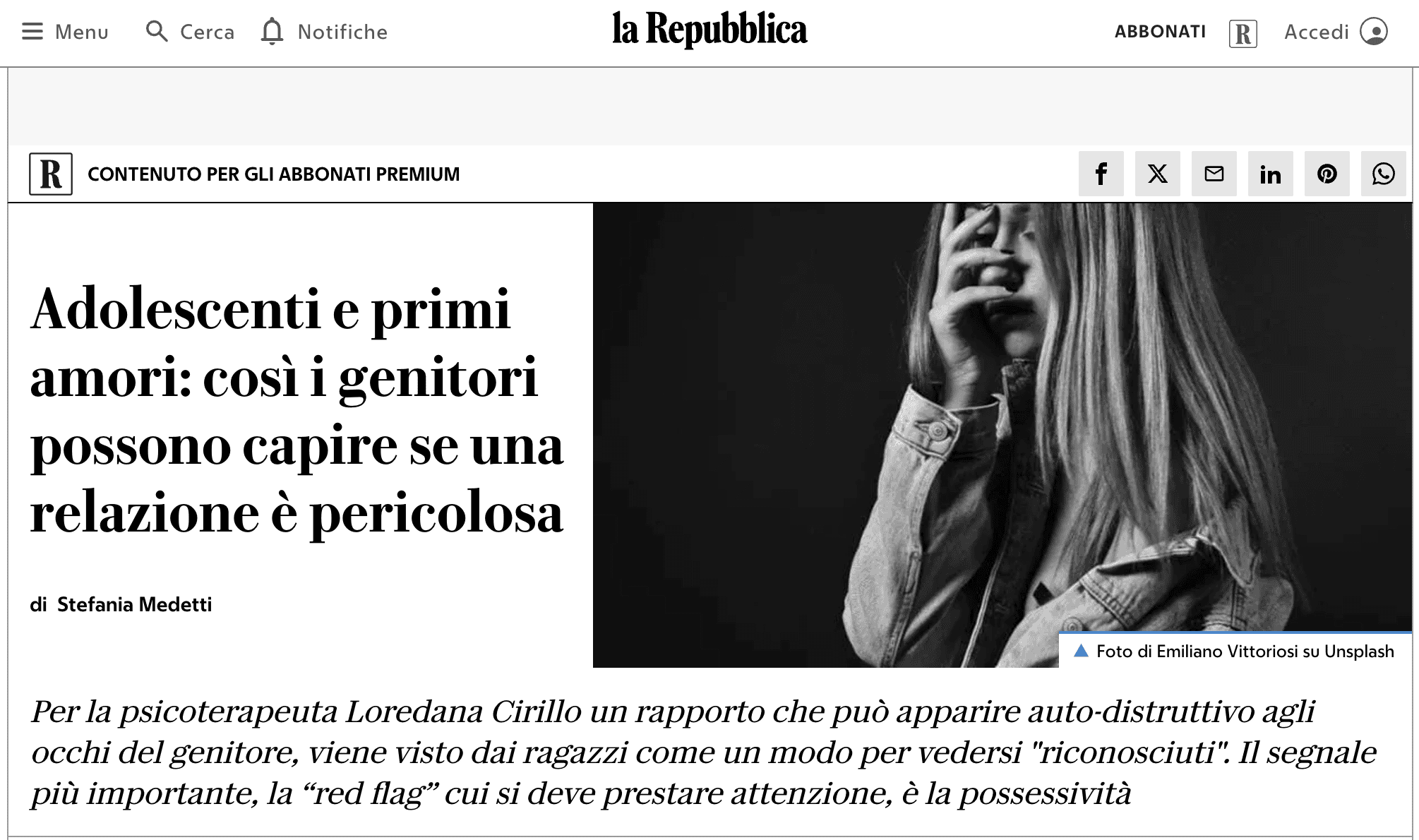Share article on LinkedIn
This screenshot has width=1419, height=840.
click(1270, 174)
